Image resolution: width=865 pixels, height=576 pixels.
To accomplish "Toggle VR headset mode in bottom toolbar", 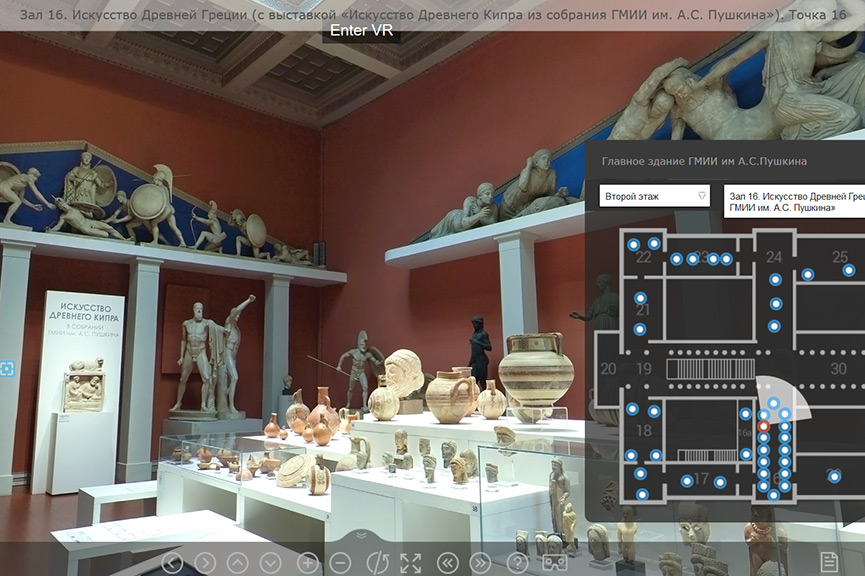I will click(553, 563).
